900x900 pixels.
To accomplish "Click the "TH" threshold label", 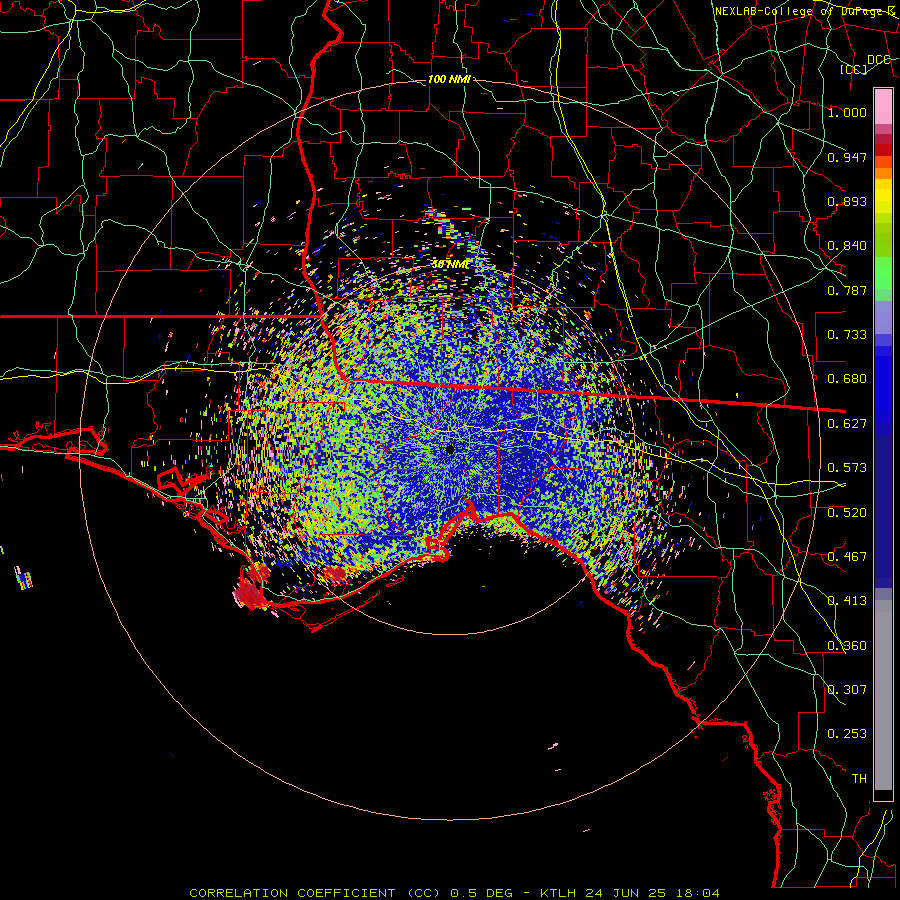I will pos(859,779).
